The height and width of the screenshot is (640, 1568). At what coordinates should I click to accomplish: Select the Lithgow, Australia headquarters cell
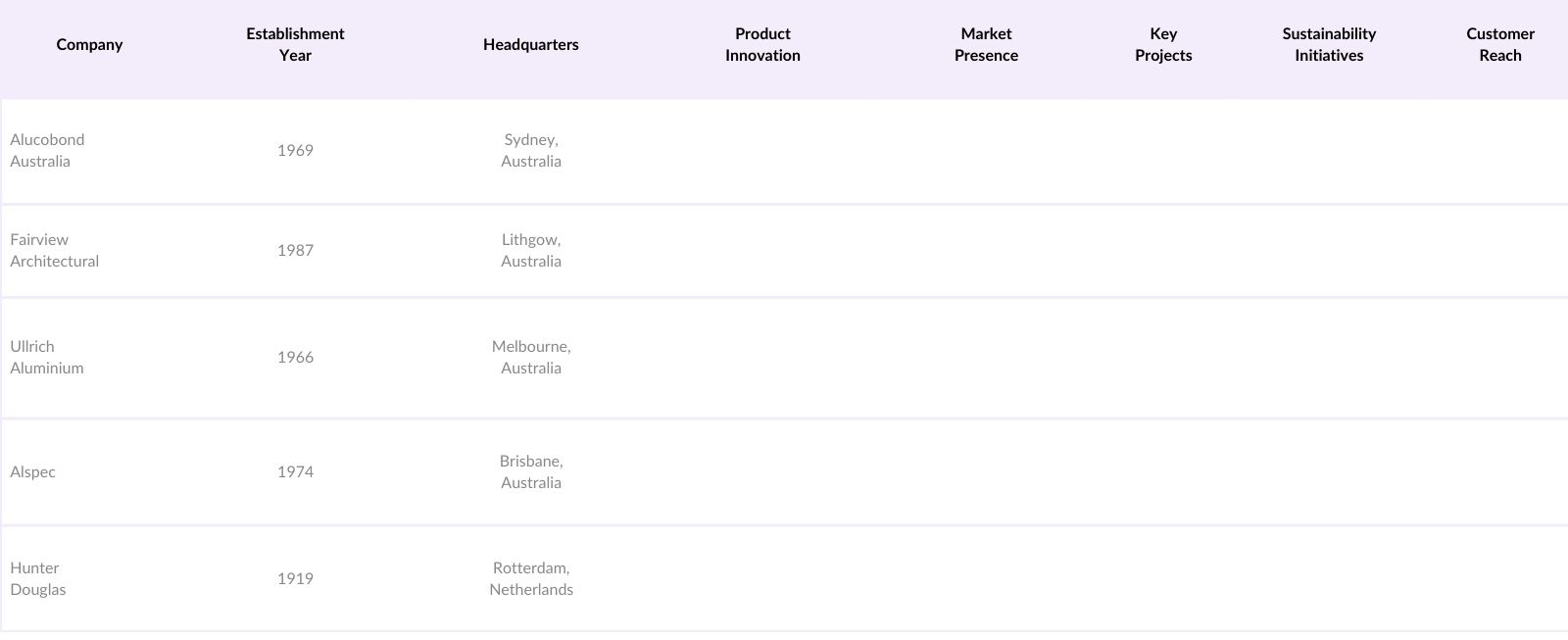[x=531, y=250]
